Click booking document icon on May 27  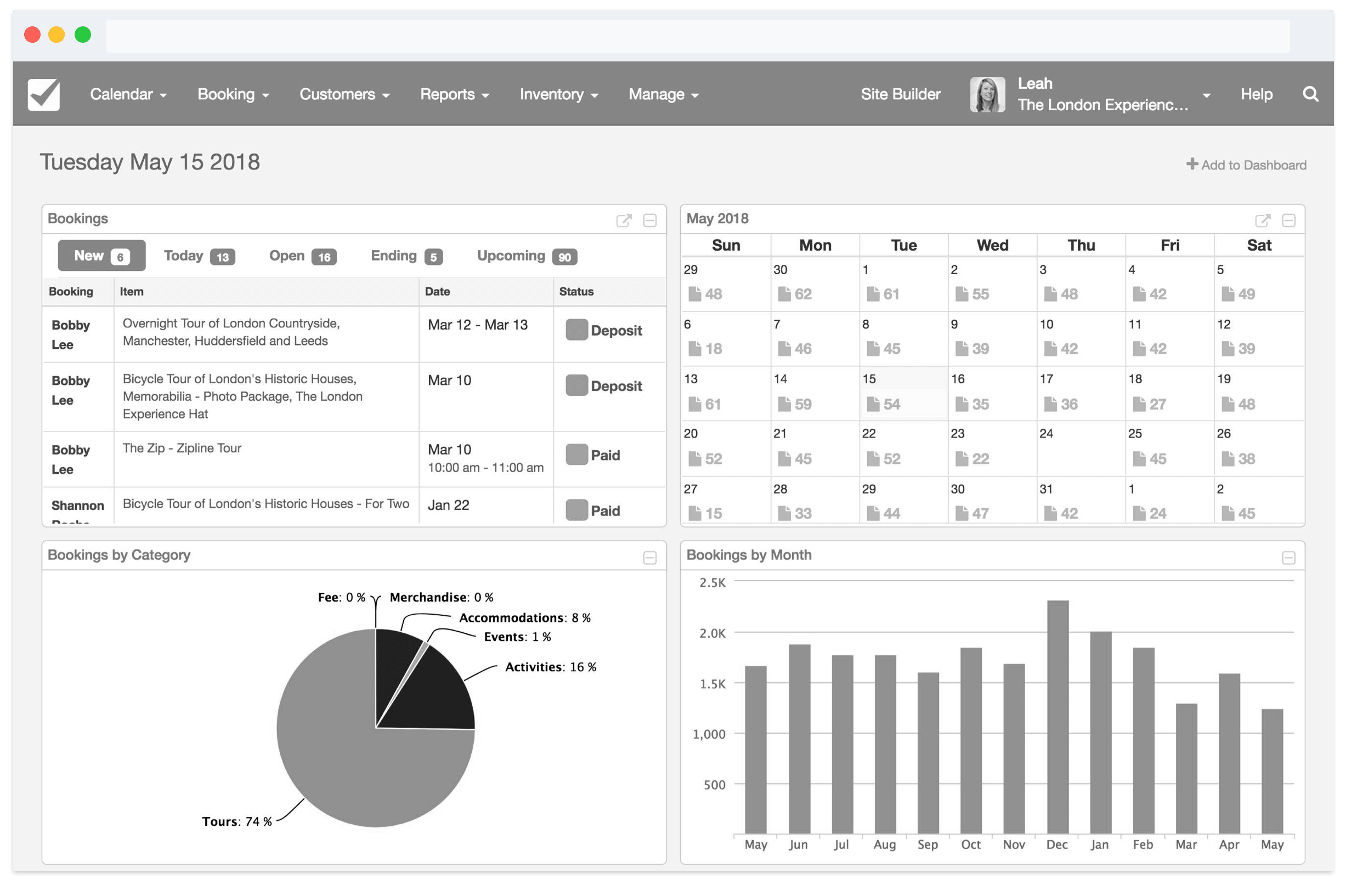[694, 513]
